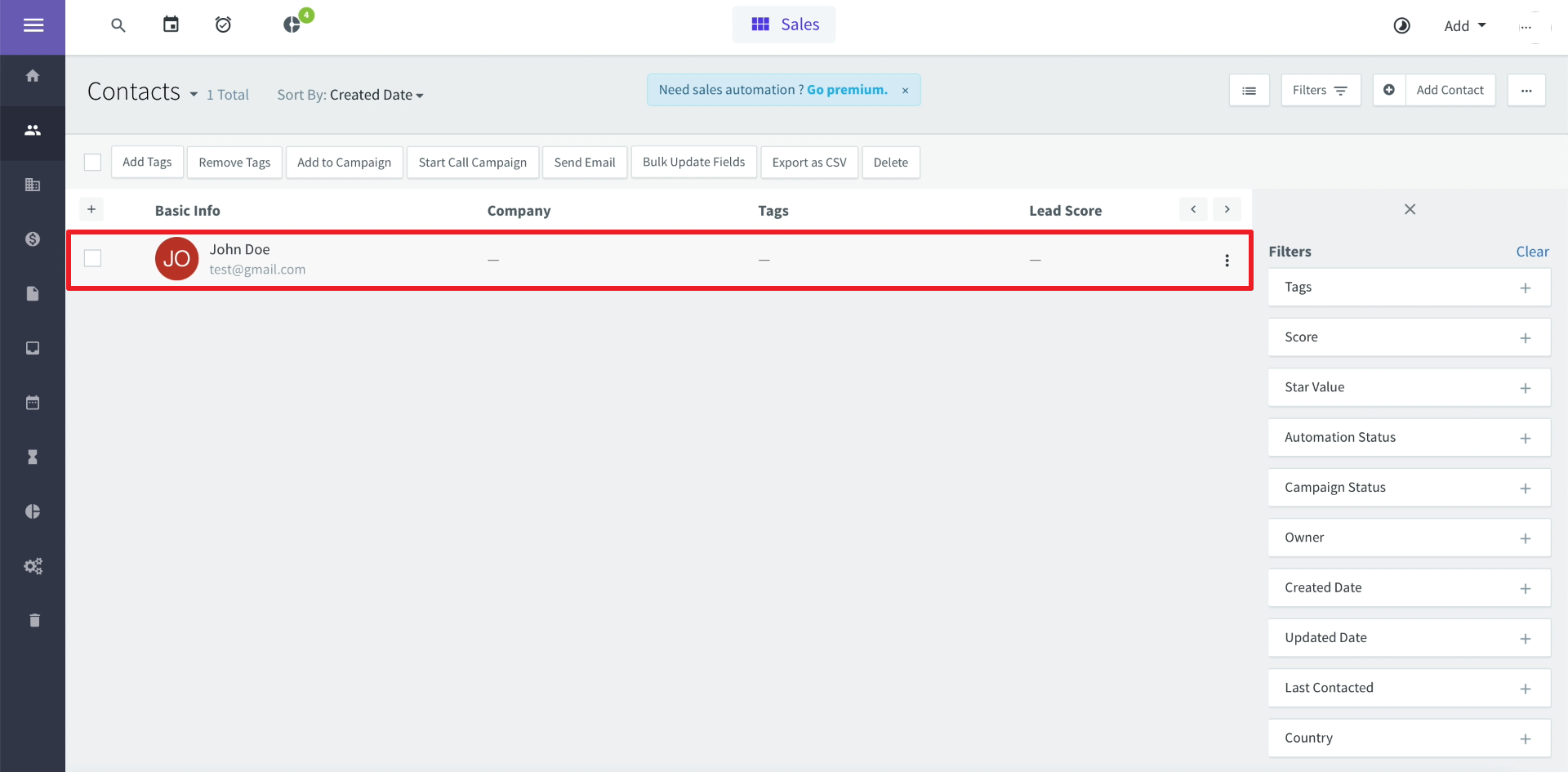Click the Filters button
1568x772 pixels.
pos(1321,91)
